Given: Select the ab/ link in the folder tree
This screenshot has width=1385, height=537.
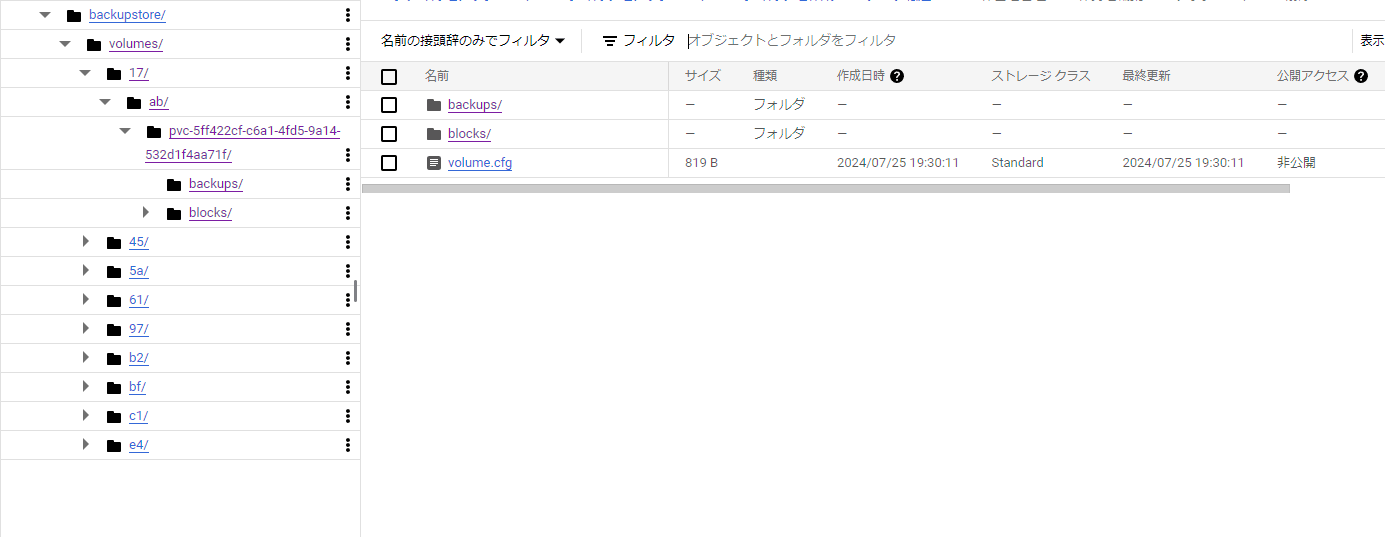Looking at the screenshot, I should tap(159, 102).
